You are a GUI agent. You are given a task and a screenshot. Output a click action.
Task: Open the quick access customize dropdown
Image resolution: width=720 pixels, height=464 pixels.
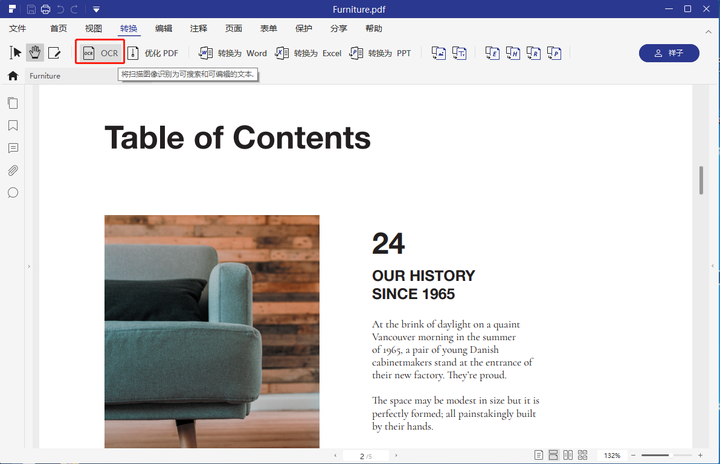coord(96,9)
